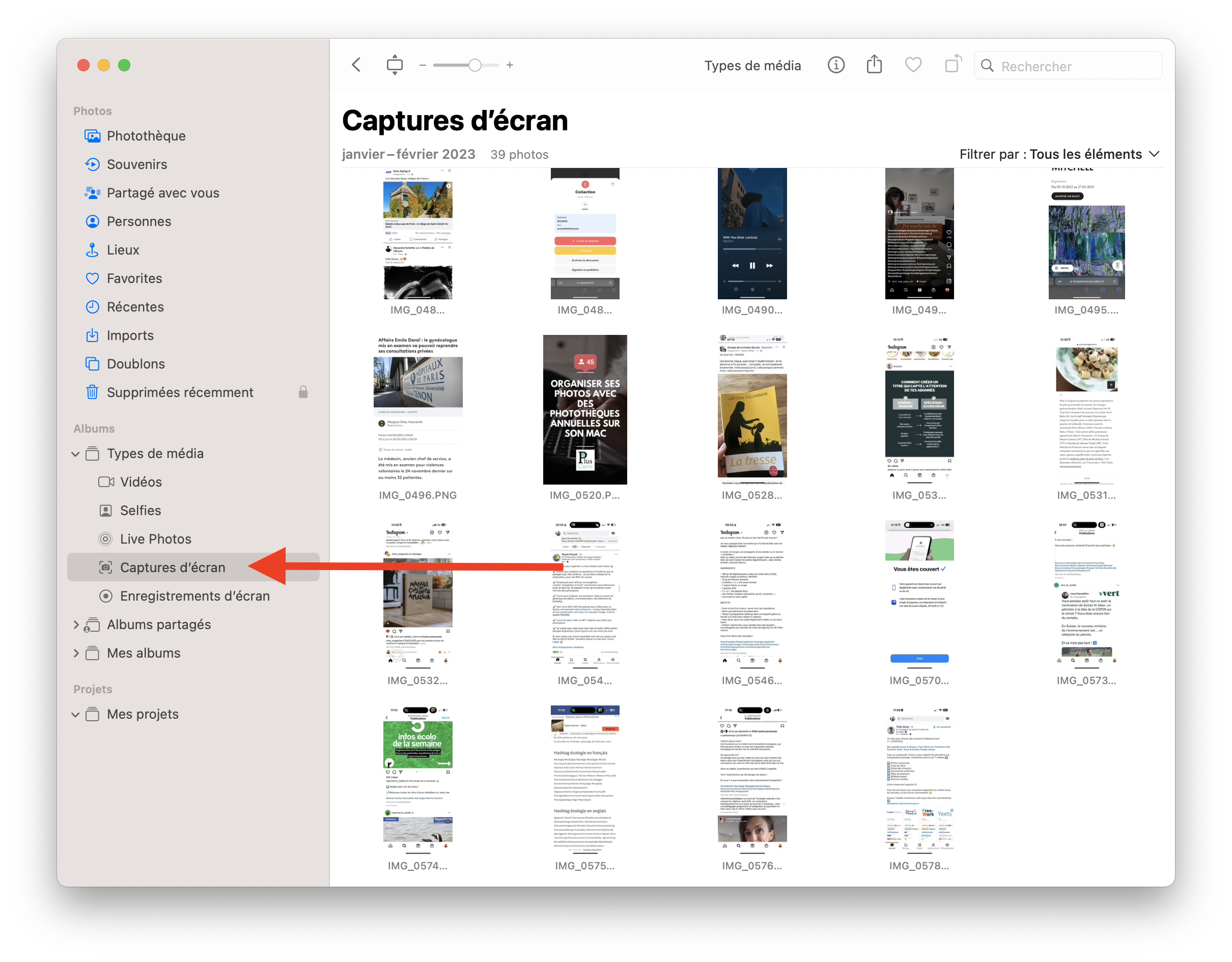This screenshot has height=962, width=1232.
Task: Click the Favorite heart toolbar icon
Action: (x=913, y=66)
